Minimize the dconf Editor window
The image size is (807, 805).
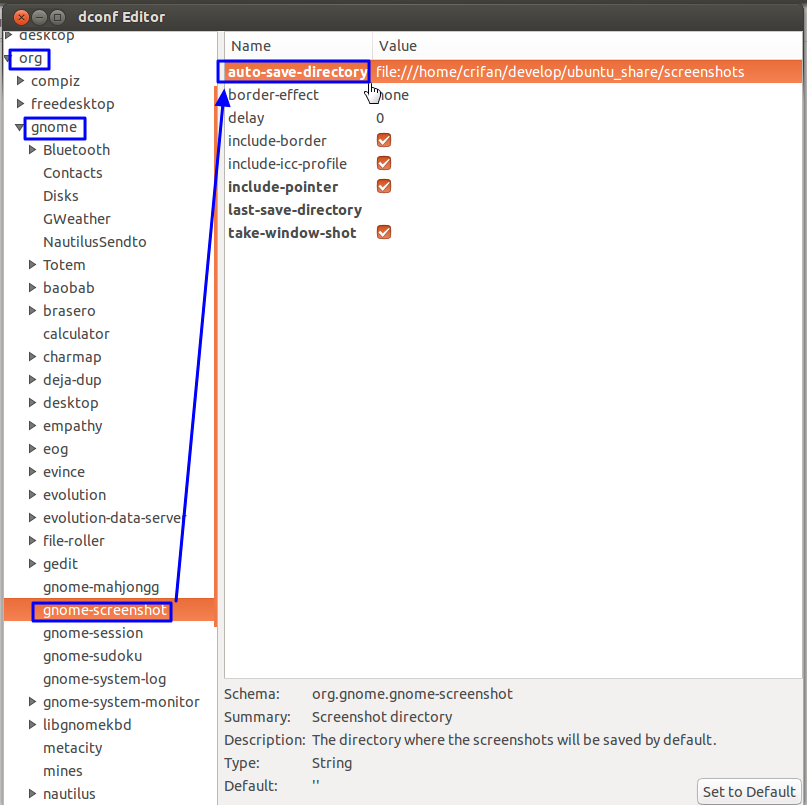pyautogui.click(x=40, y=17)
